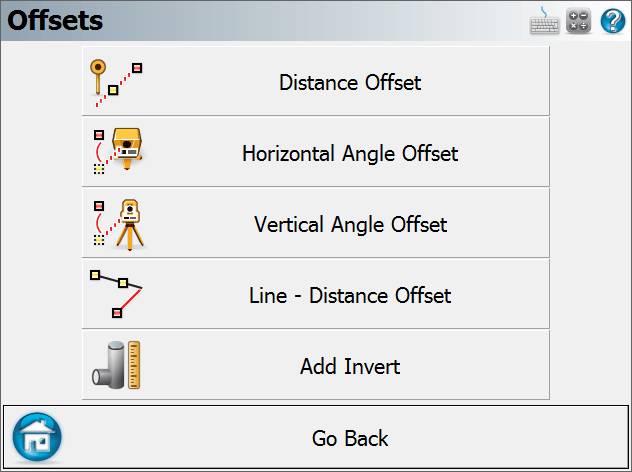Select the Line - Distance Offset diagram icon
This screenshot has height=472, width=632.
(116, 294)
